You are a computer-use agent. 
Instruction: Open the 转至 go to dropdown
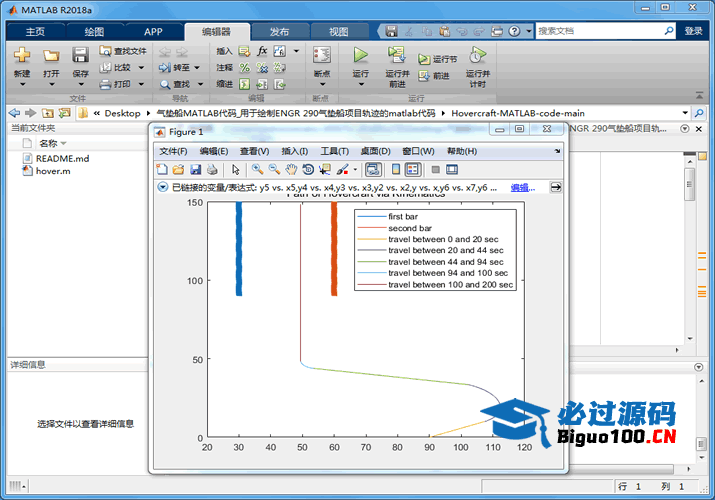click(x=197, y=68)
